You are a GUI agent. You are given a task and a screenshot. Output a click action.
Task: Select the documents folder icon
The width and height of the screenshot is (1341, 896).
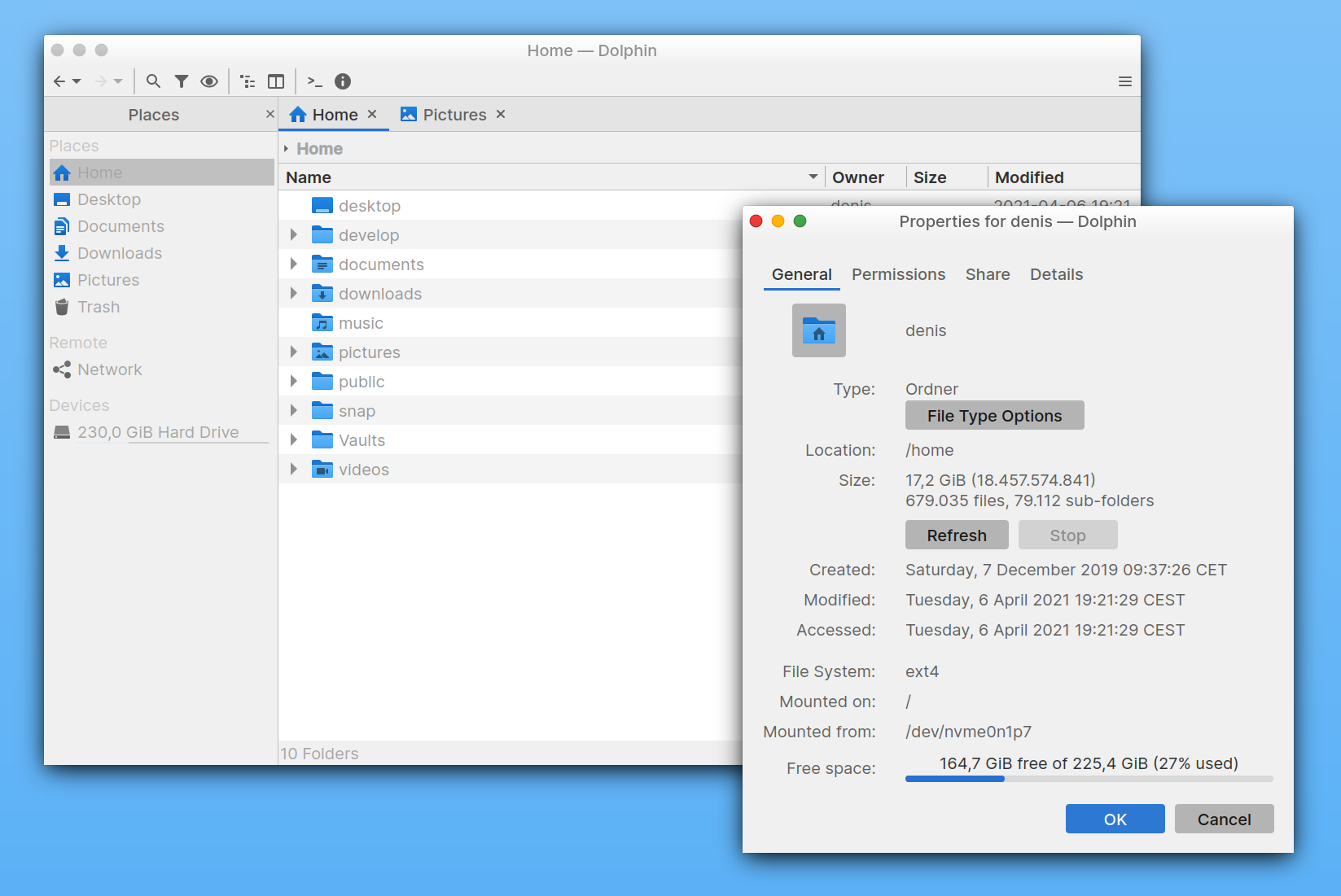pos(322,264)
